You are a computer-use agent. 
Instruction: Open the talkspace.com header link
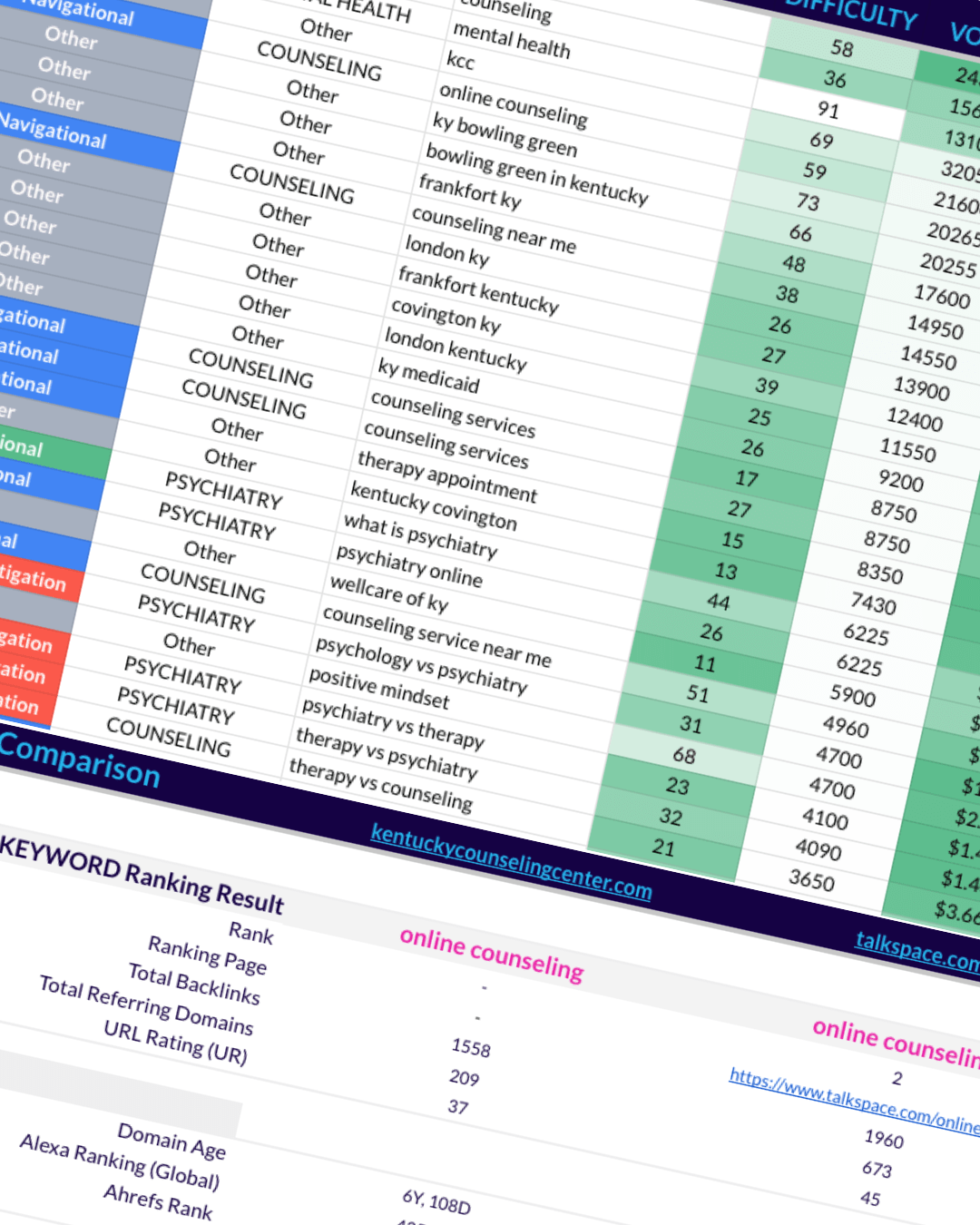point(916,950)
